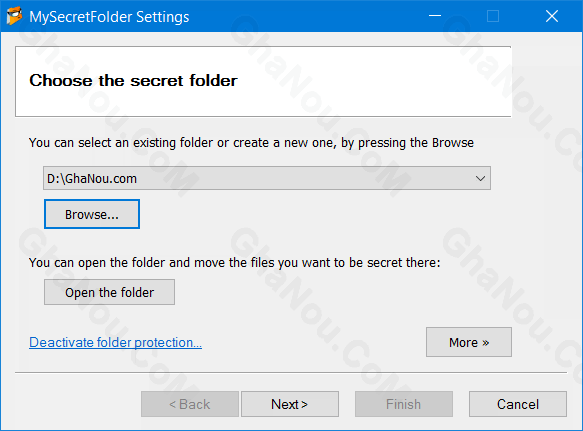This screenshot has height=431, width=583.
Task: Expand extra options with More »
Action: coord(469,342)
